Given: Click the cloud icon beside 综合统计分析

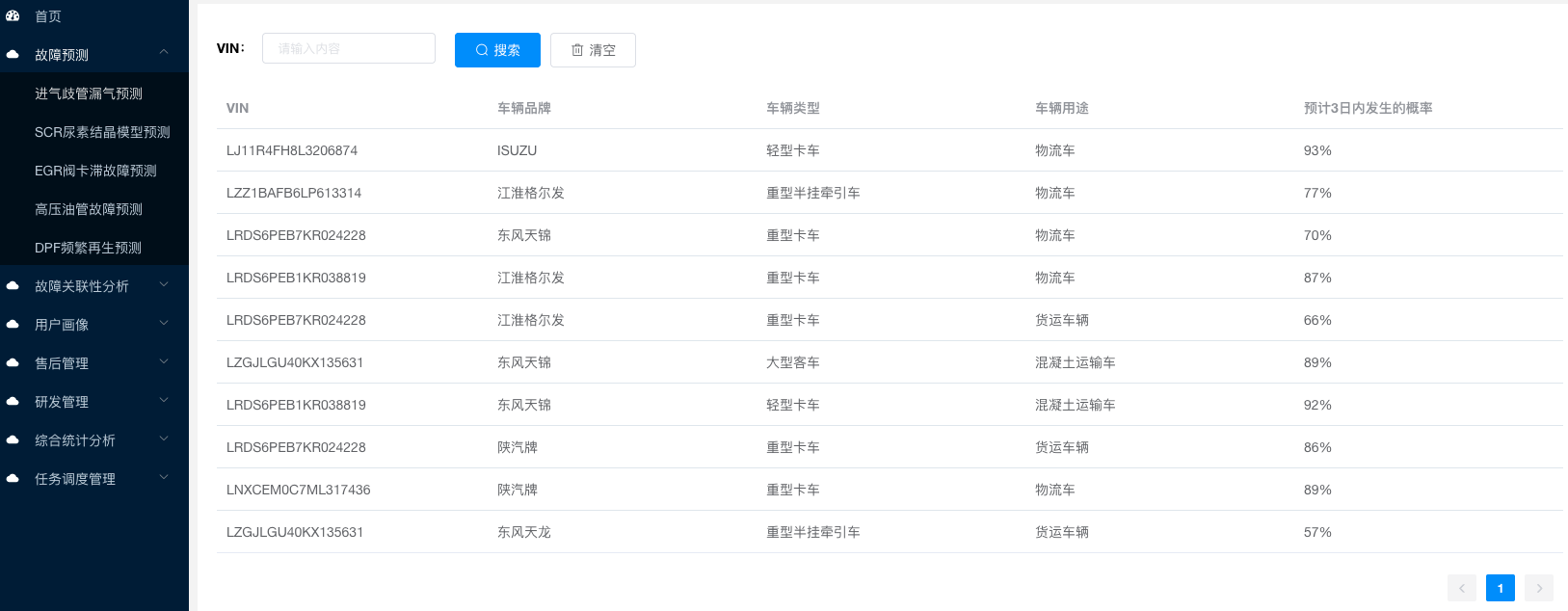Looking at the screenshot, I should point(13,440).
